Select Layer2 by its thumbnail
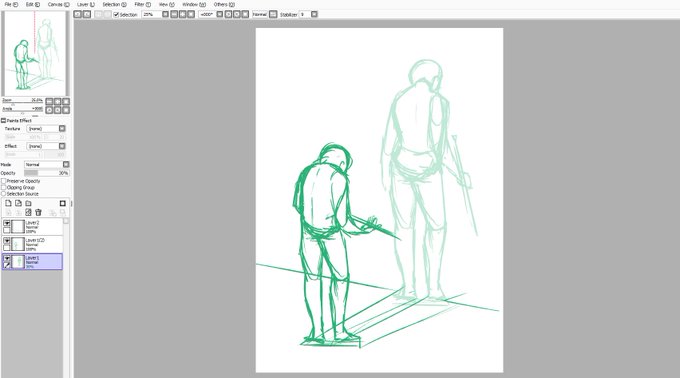The height and width of the screenshot is (378, 680). (18, 227)
